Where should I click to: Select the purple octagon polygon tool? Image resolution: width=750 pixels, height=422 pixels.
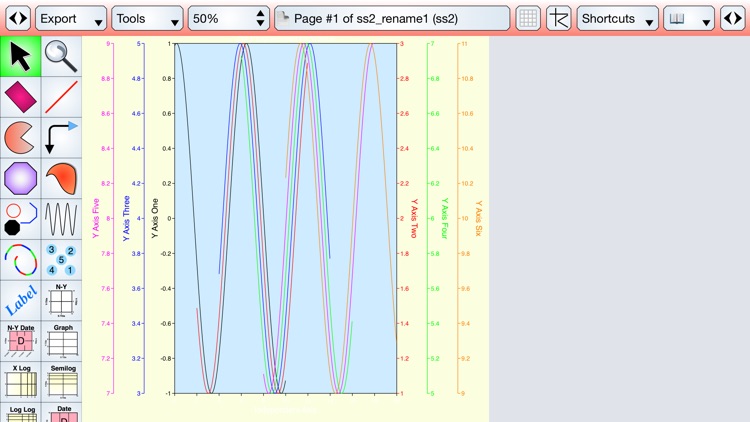click(x=21, y=178)
